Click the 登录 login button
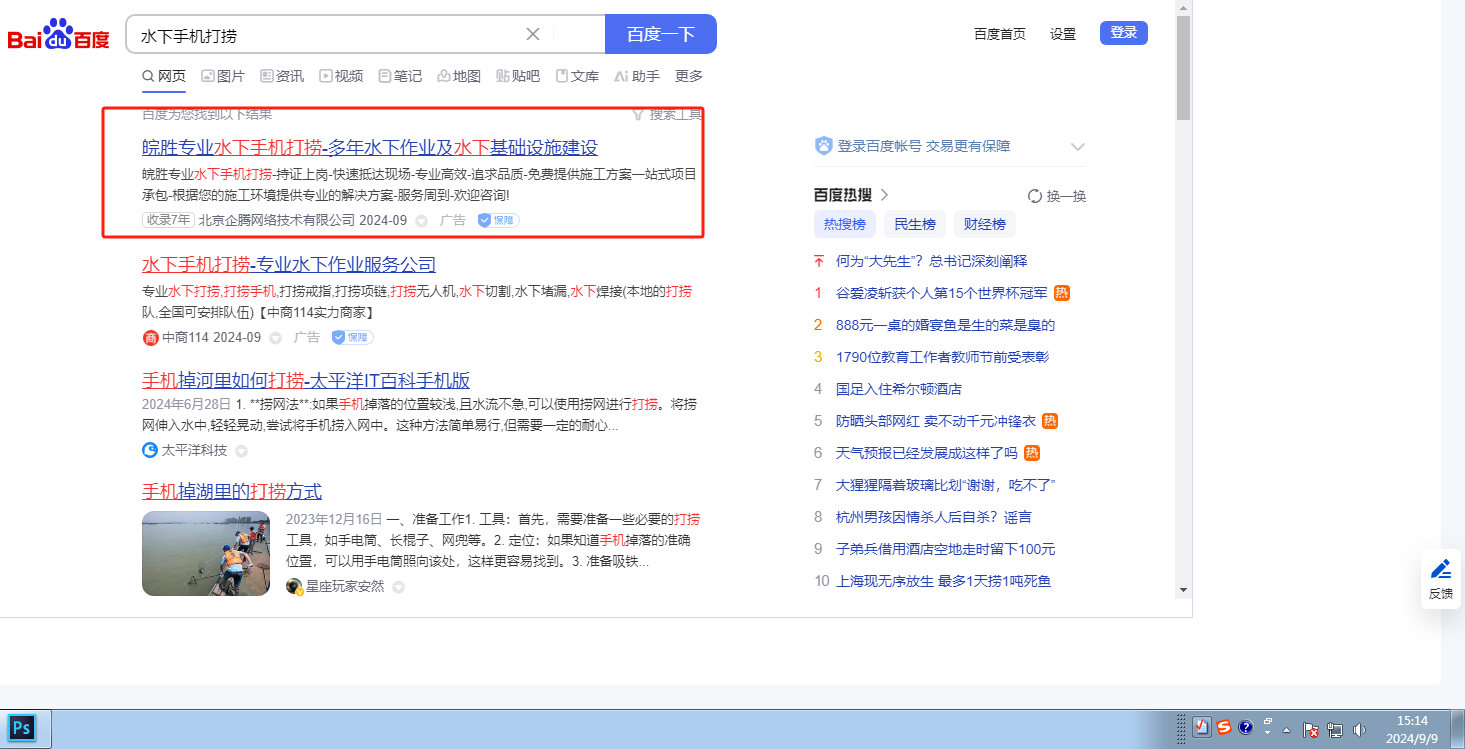Image resolution: width=1465 pixels, height=749 pixels. click(1123, 33)
